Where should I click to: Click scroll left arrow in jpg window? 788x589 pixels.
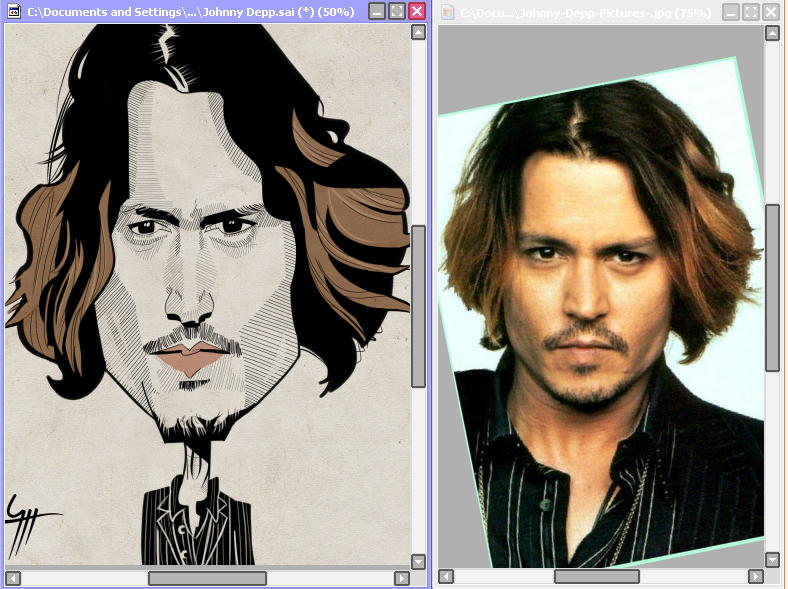(446, 576)
